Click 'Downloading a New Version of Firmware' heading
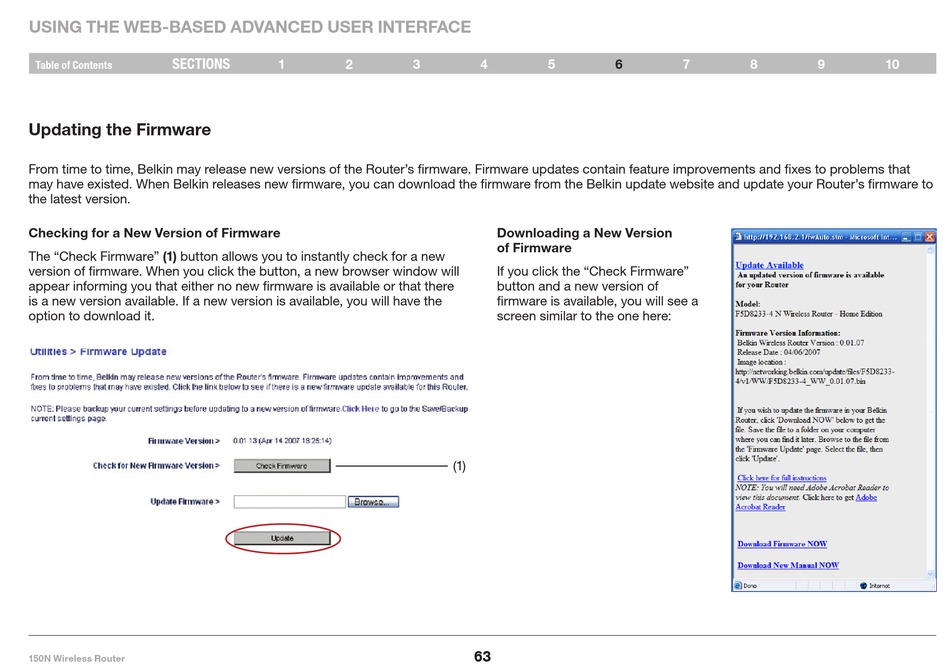This screenshot has height=666, width=950. coord(585,241)
